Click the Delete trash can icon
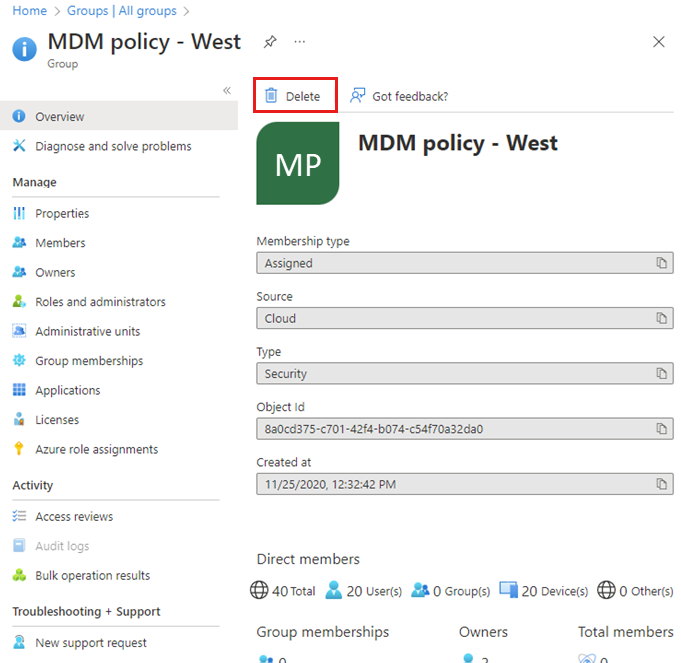This screenshot has height=663, width=681. coord(270,96)
